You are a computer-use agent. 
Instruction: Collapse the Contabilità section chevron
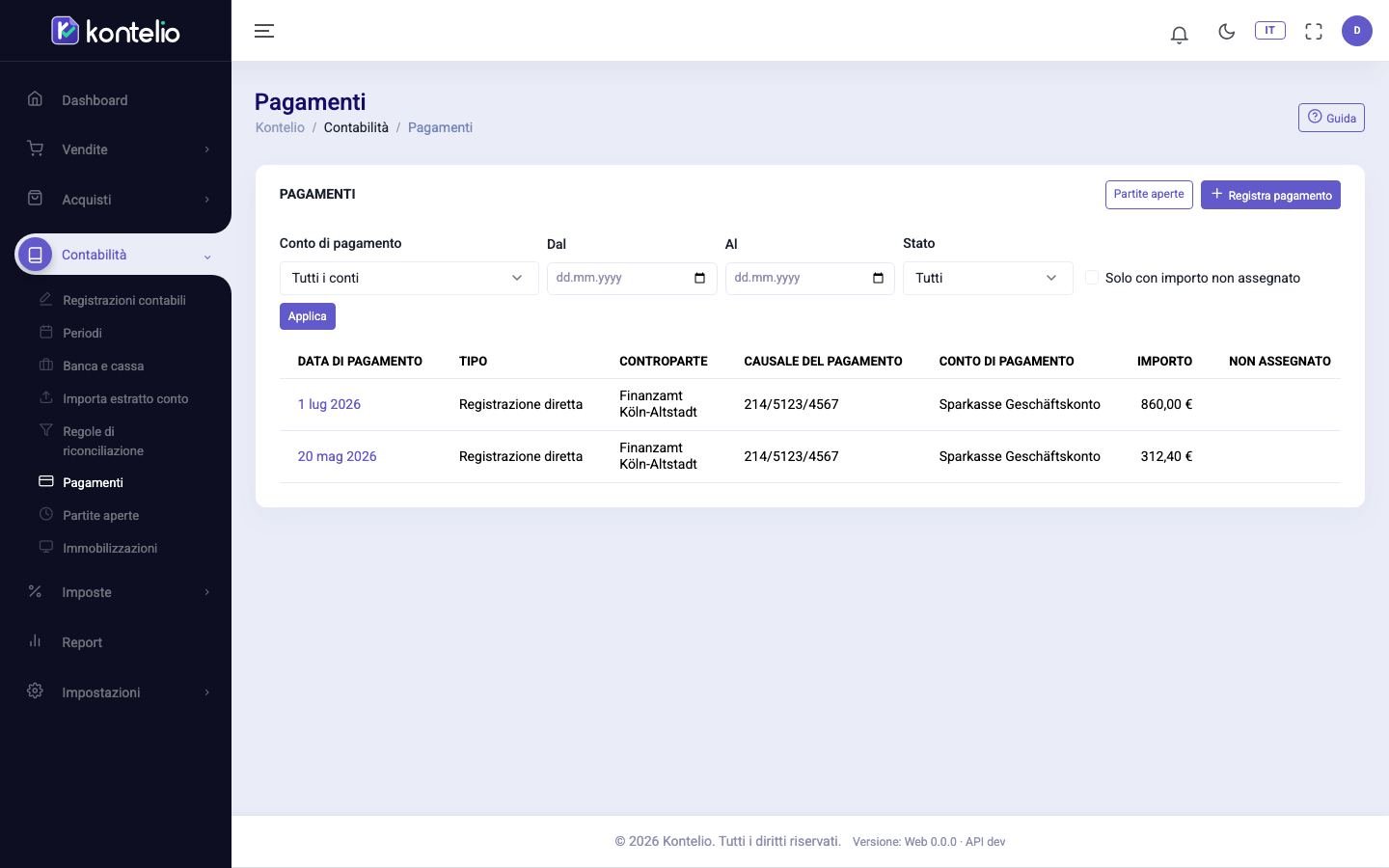click(206, 257)
